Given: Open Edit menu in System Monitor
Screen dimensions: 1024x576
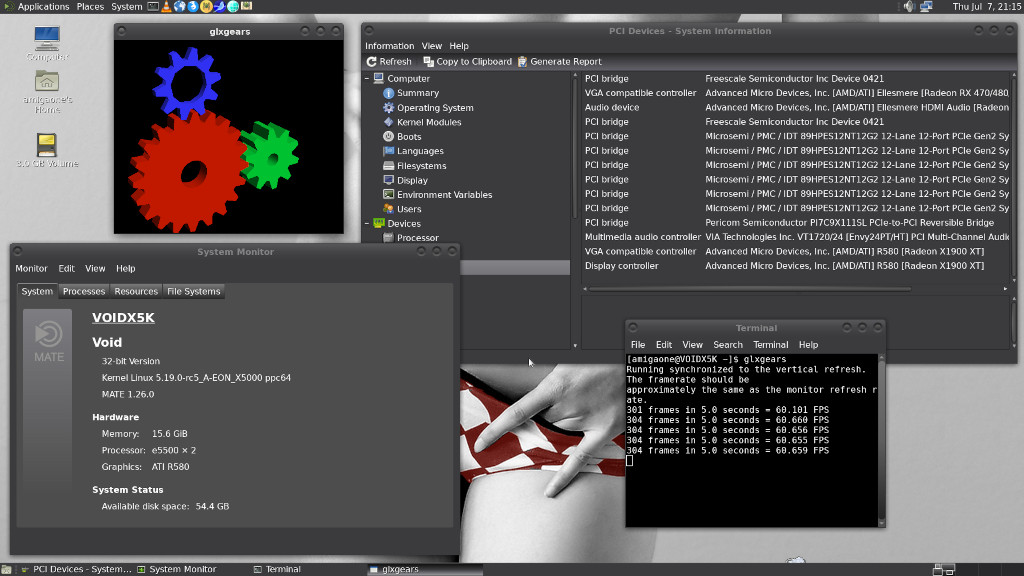Looking at the screenshot, I should (66, 268).
